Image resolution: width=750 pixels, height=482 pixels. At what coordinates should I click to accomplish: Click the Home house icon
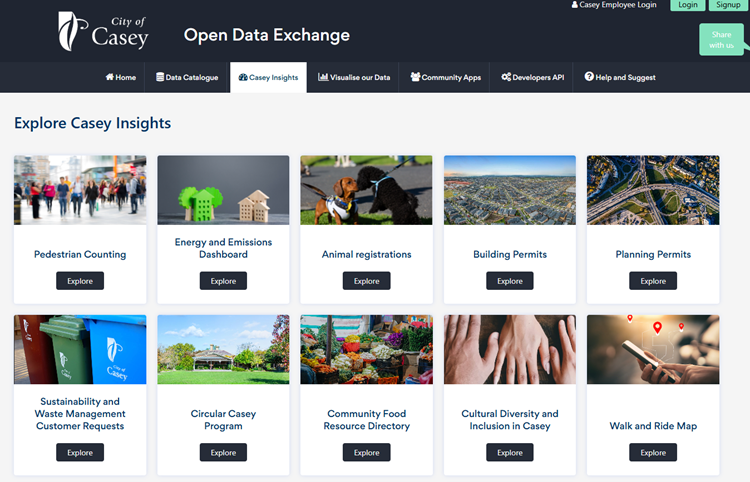coord(110,77)
